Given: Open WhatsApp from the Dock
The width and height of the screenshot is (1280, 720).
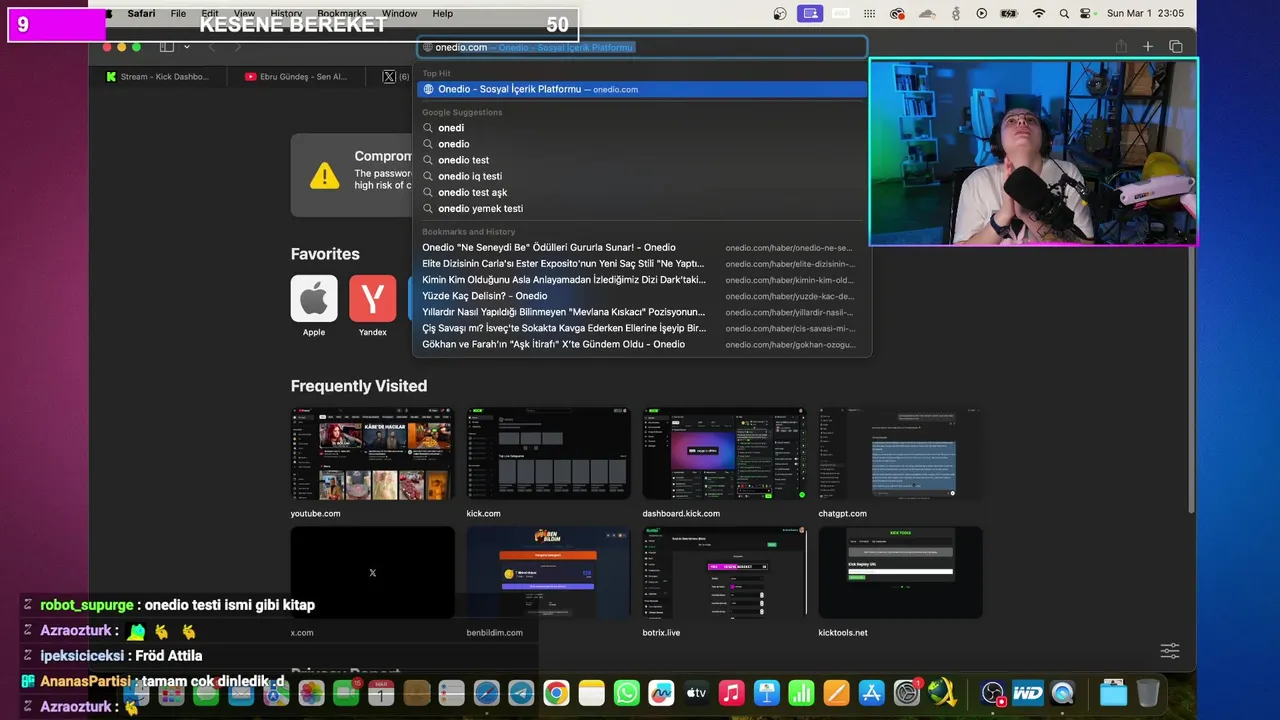Looking at the screenshot, I should coord(627,693).
